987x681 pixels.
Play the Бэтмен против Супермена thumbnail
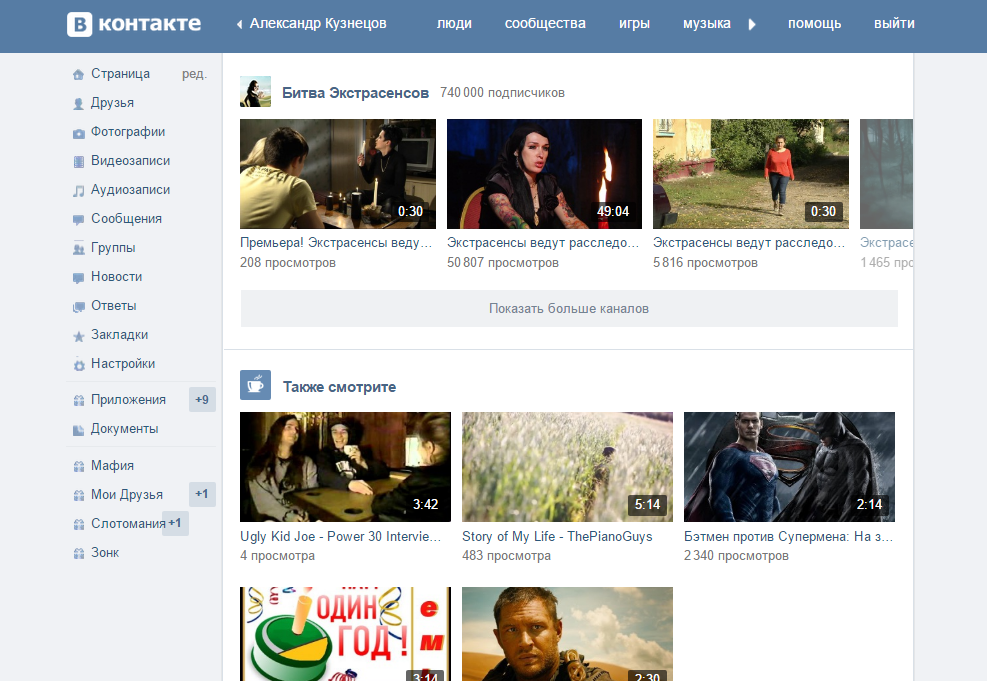tap(789, 467)
